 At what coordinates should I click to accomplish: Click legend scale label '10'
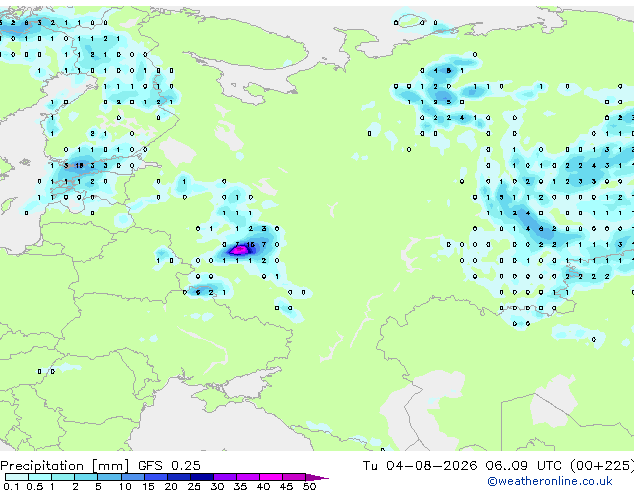125,486
